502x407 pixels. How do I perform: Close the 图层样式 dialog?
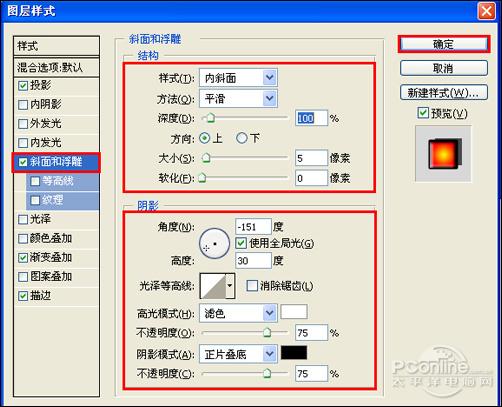[487, 12]
